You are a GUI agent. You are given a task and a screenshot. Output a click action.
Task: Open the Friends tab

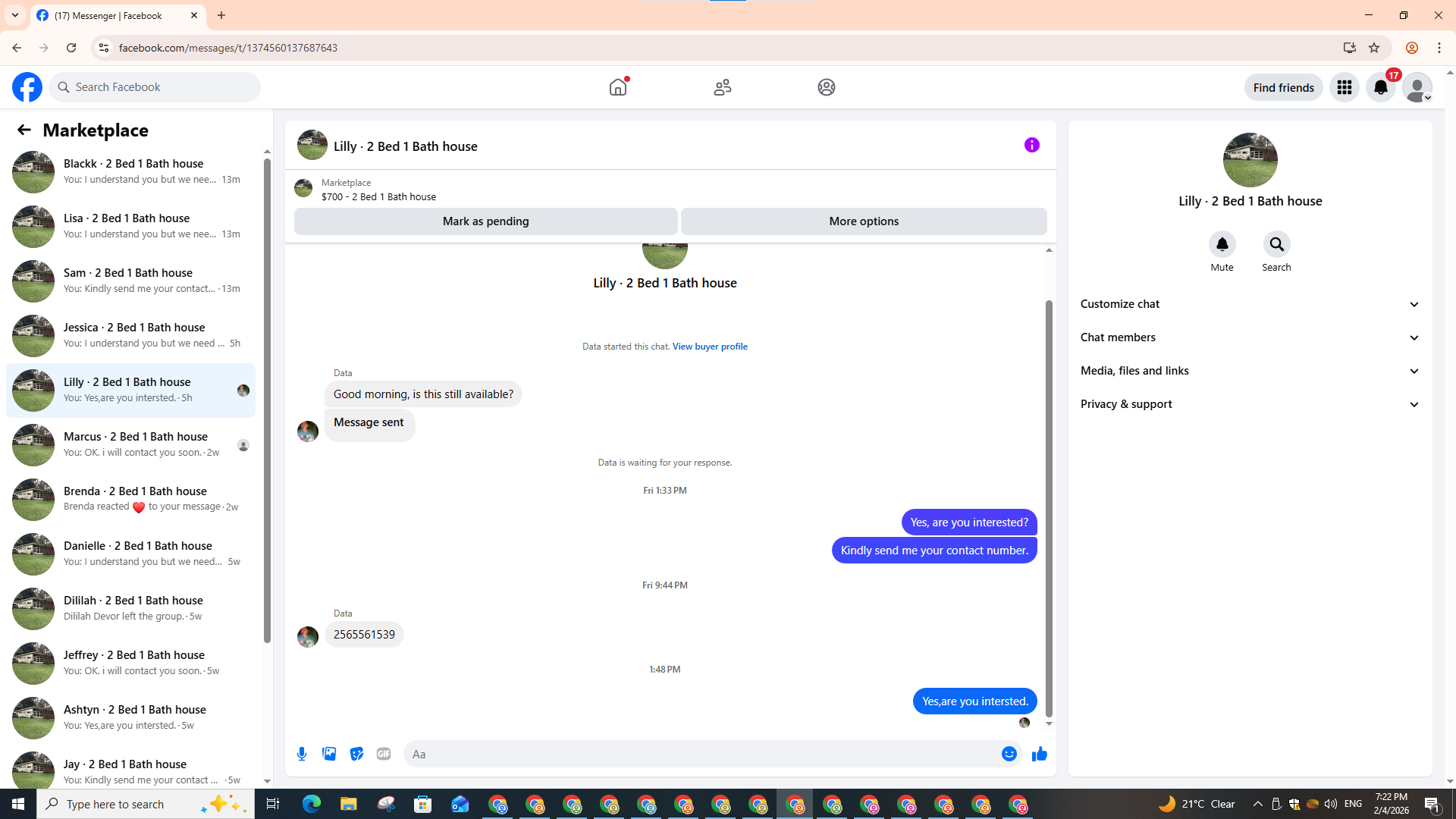(722, 87)
